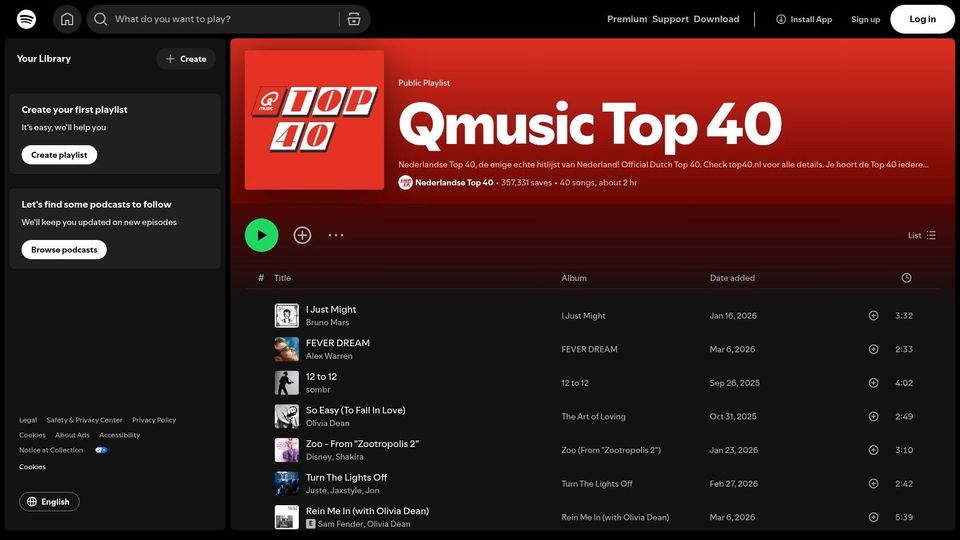Click Sign up
This screenshot has height=540, width=960.
(x=866, y=19)
